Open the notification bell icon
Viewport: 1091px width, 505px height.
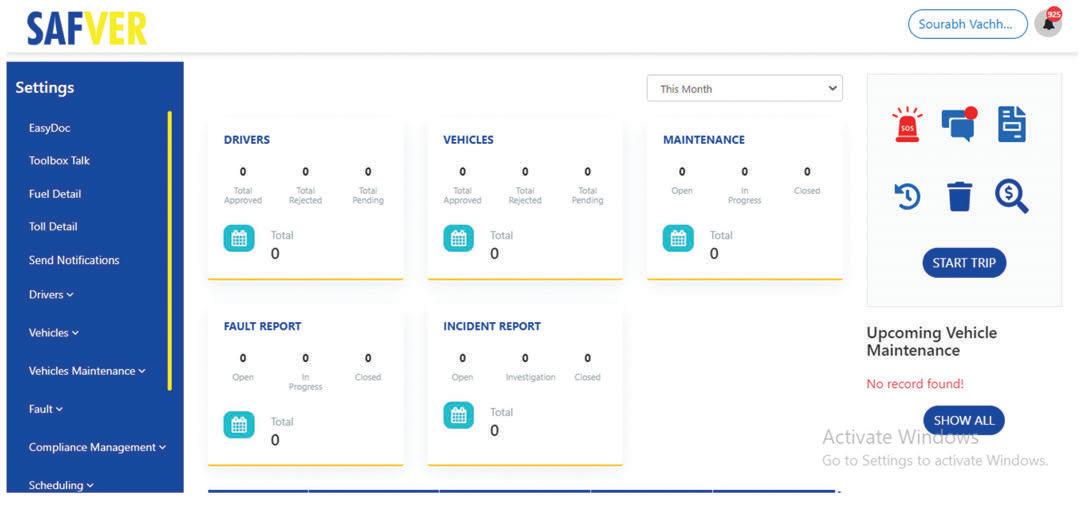tap(1049, 23)
